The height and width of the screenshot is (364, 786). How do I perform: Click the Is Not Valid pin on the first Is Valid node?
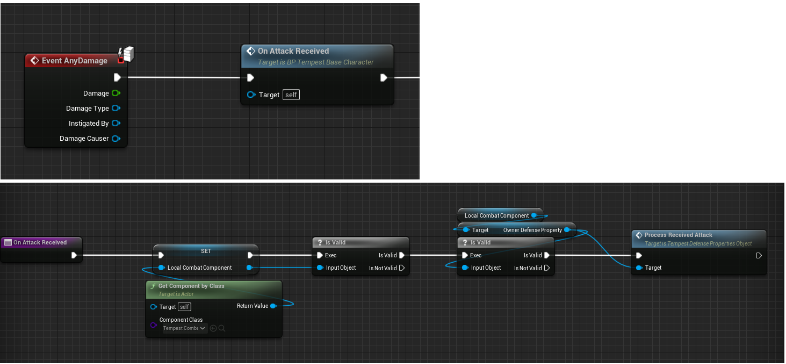(402, 268)
